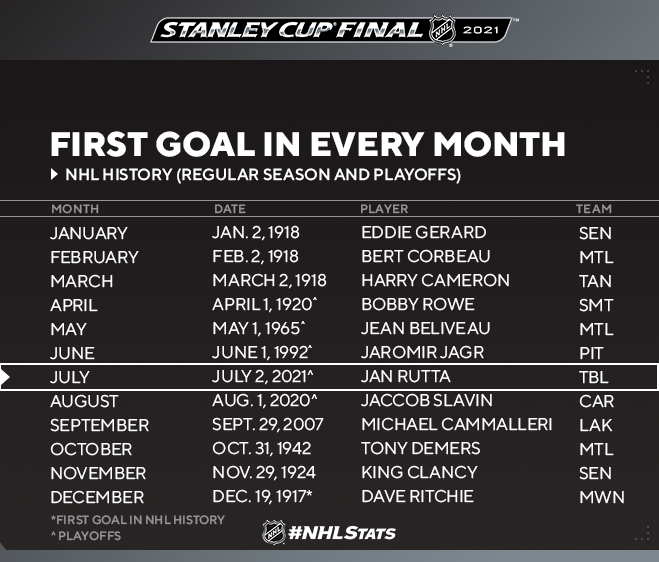Viewport: 659px width, 562px height.
Task: Click the highlighted JULY month cell
Action: (x=70, y=377)
